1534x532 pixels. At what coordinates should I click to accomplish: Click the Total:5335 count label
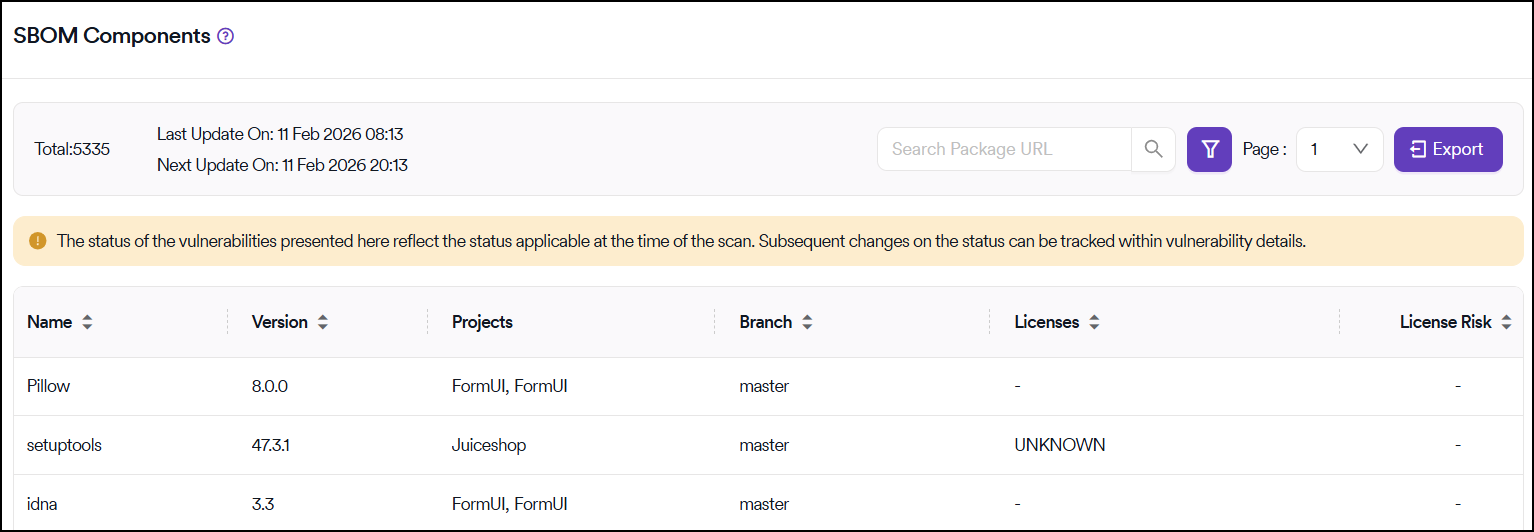[72, 149]
